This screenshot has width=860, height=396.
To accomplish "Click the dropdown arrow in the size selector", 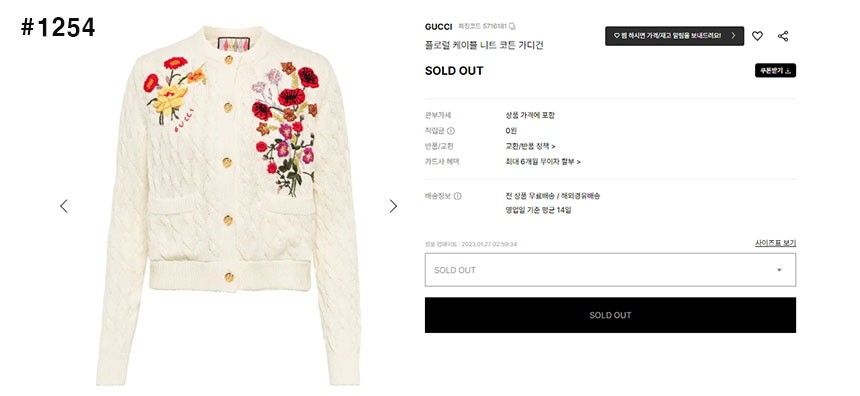I will point(779,270).
